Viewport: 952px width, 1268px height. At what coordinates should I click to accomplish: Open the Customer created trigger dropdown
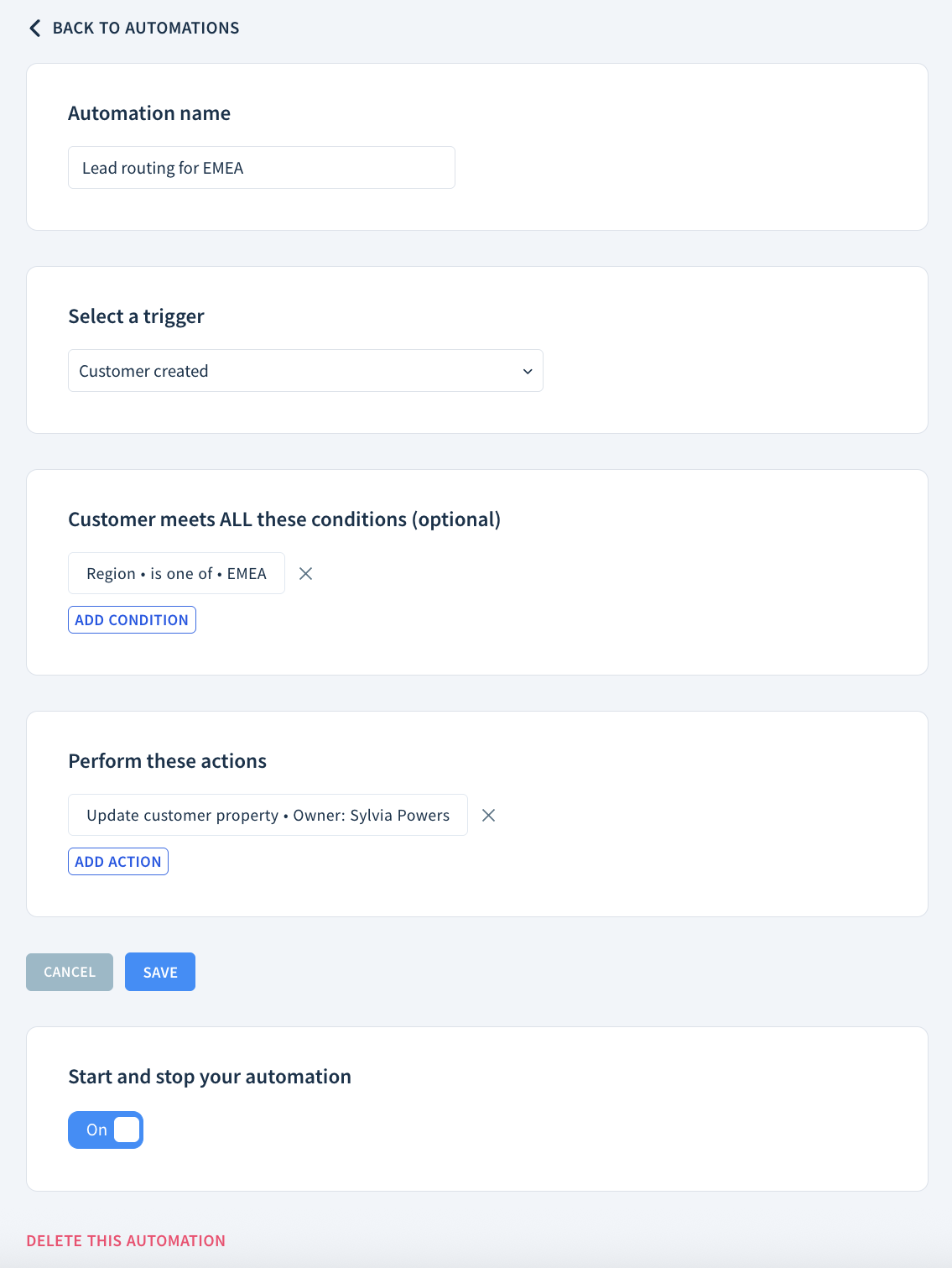305,370
